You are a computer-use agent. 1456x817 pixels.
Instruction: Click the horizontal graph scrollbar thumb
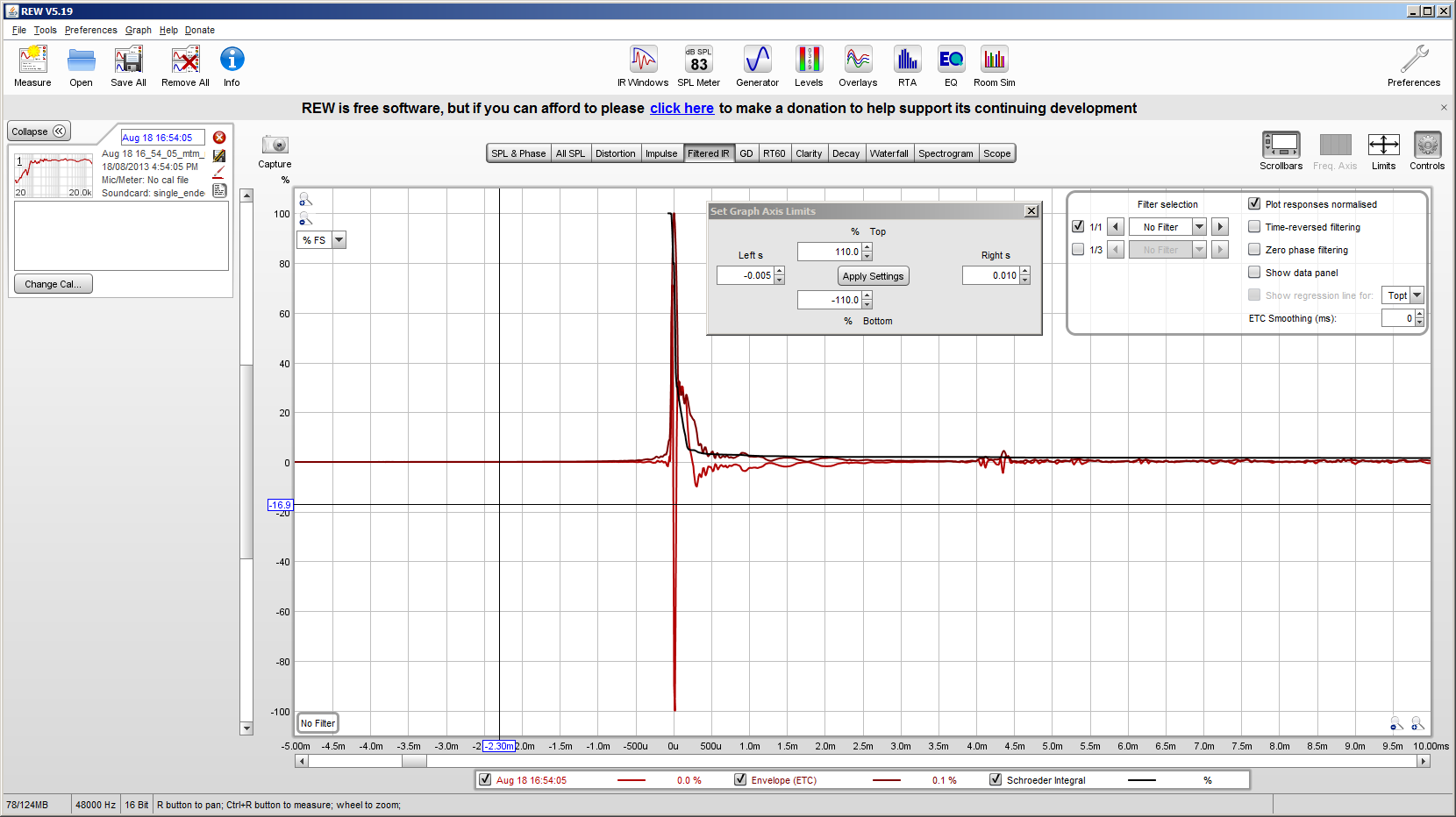(414, 761)
